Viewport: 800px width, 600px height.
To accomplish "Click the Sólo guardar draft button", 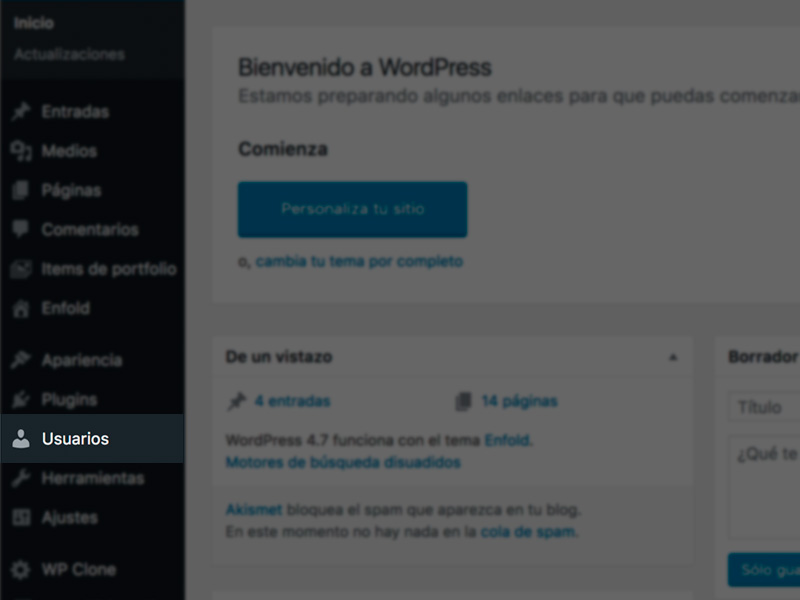I will [x=764, y=569].
